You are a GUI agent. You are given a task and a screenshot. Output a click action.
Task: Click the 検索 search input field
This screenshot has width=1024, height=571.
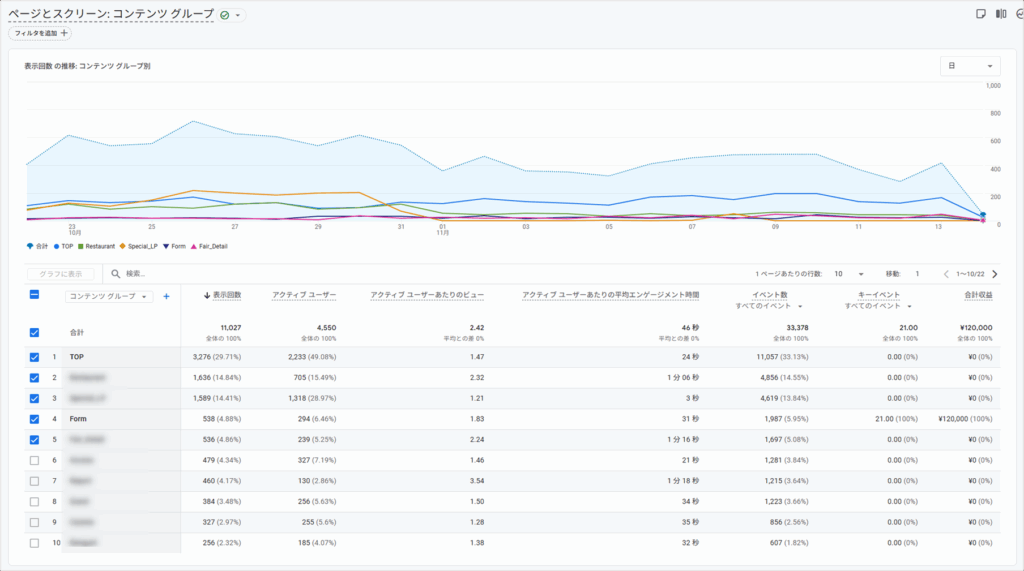pos(180,273)
